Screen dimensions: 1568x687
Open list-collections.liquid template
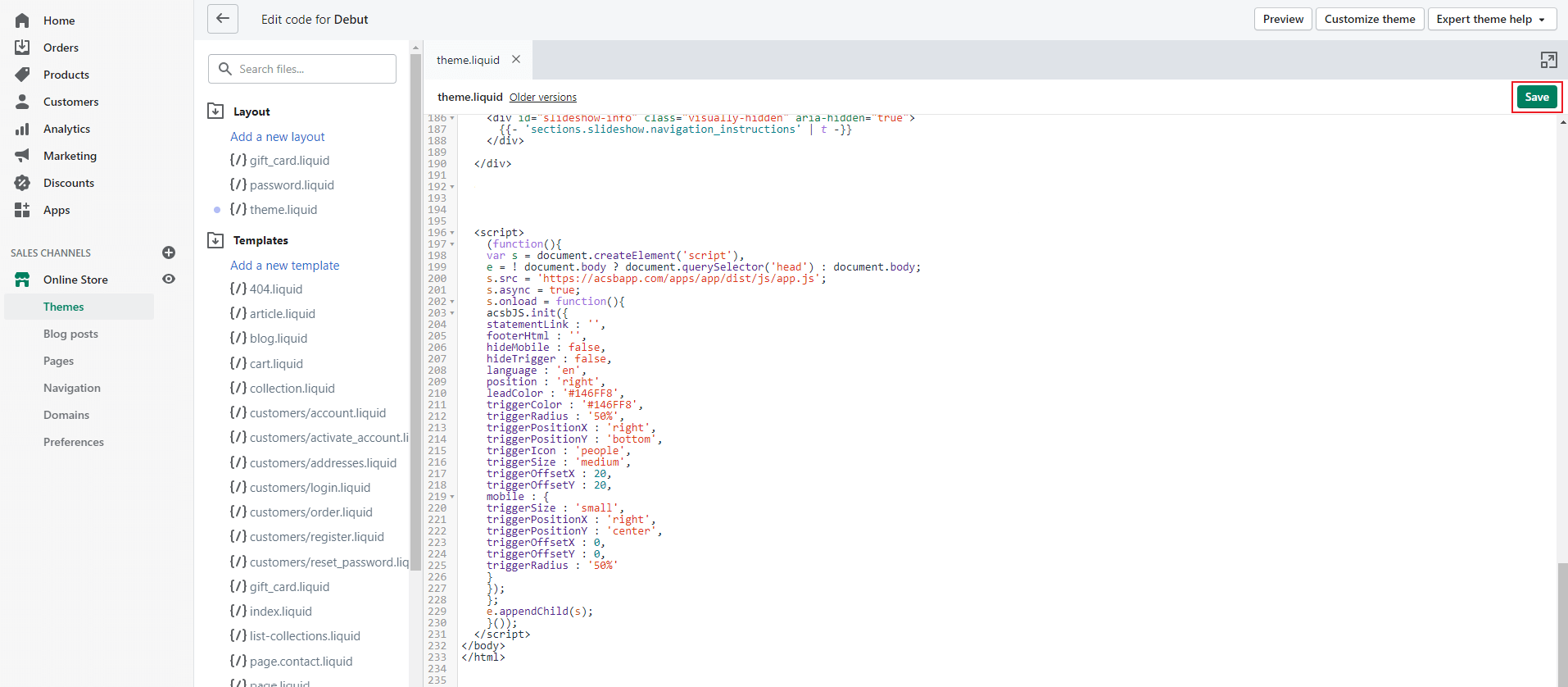[x=296, y=636]
